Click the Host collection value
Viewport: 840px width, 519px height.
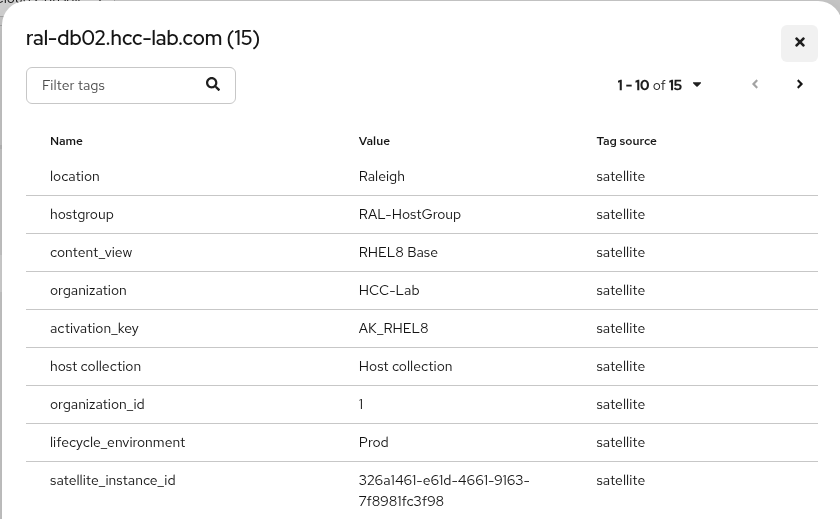[405, 366]
